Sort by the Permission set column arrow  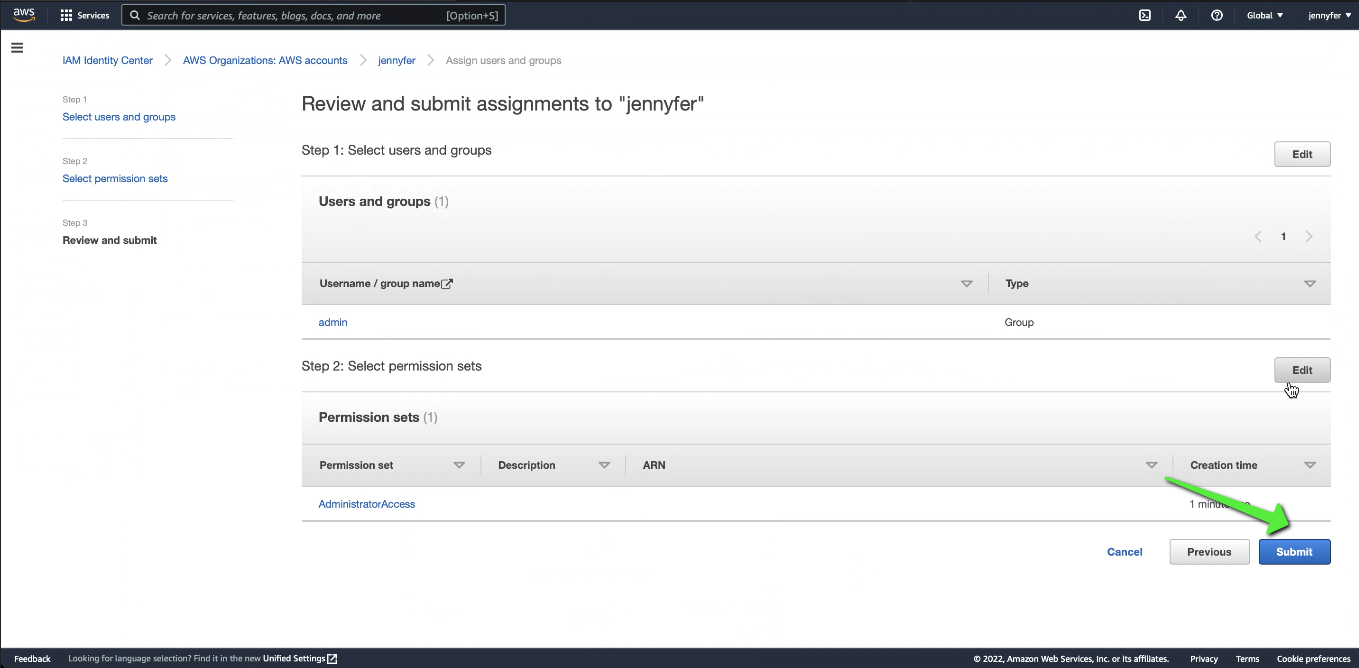pos(459,466)
